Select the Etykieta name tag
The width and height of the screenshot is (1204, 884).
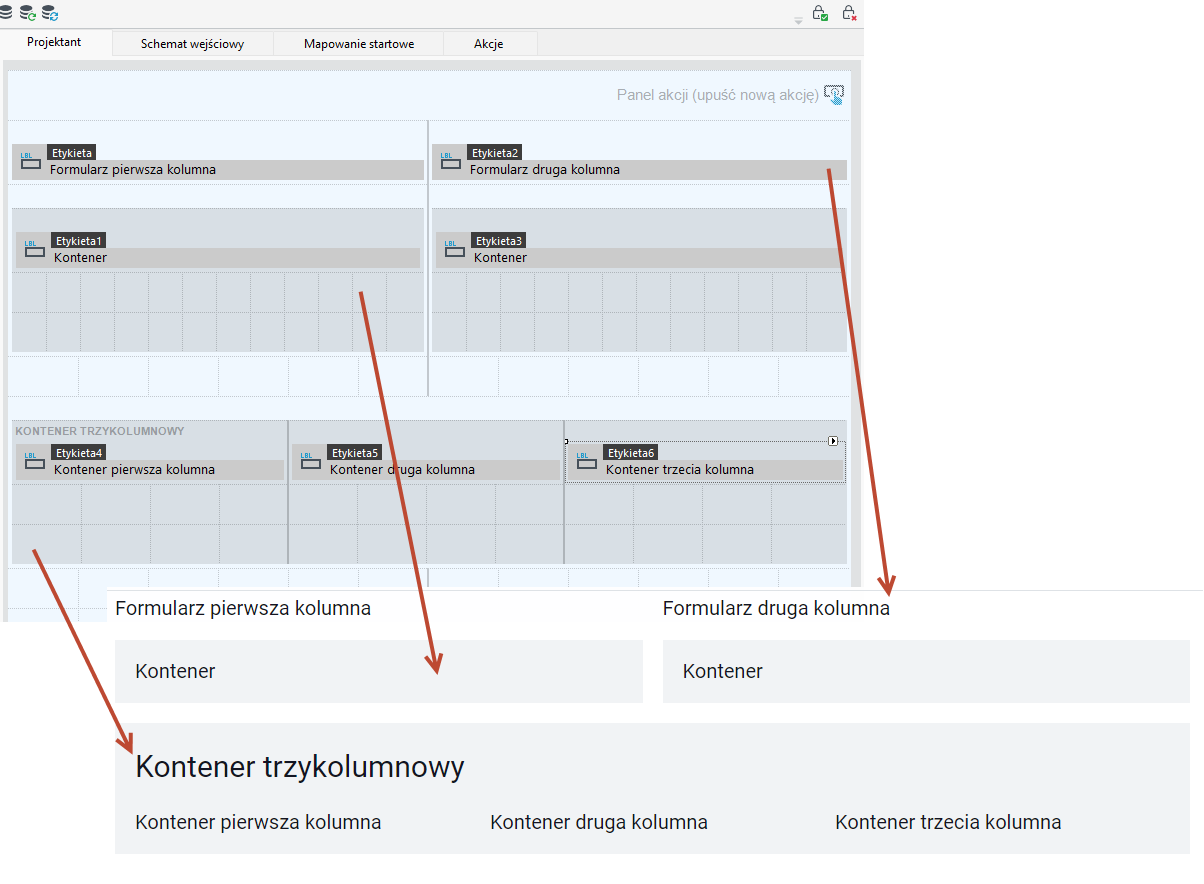(x=71, y=153)
